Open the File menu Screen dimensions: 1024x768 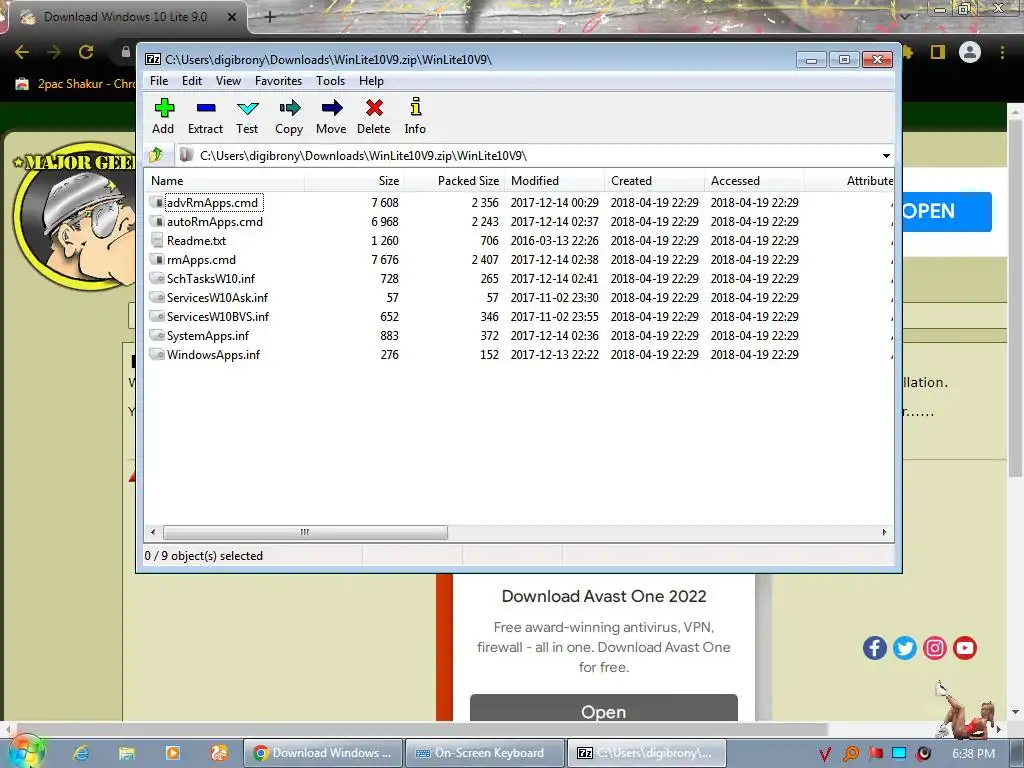159,81
